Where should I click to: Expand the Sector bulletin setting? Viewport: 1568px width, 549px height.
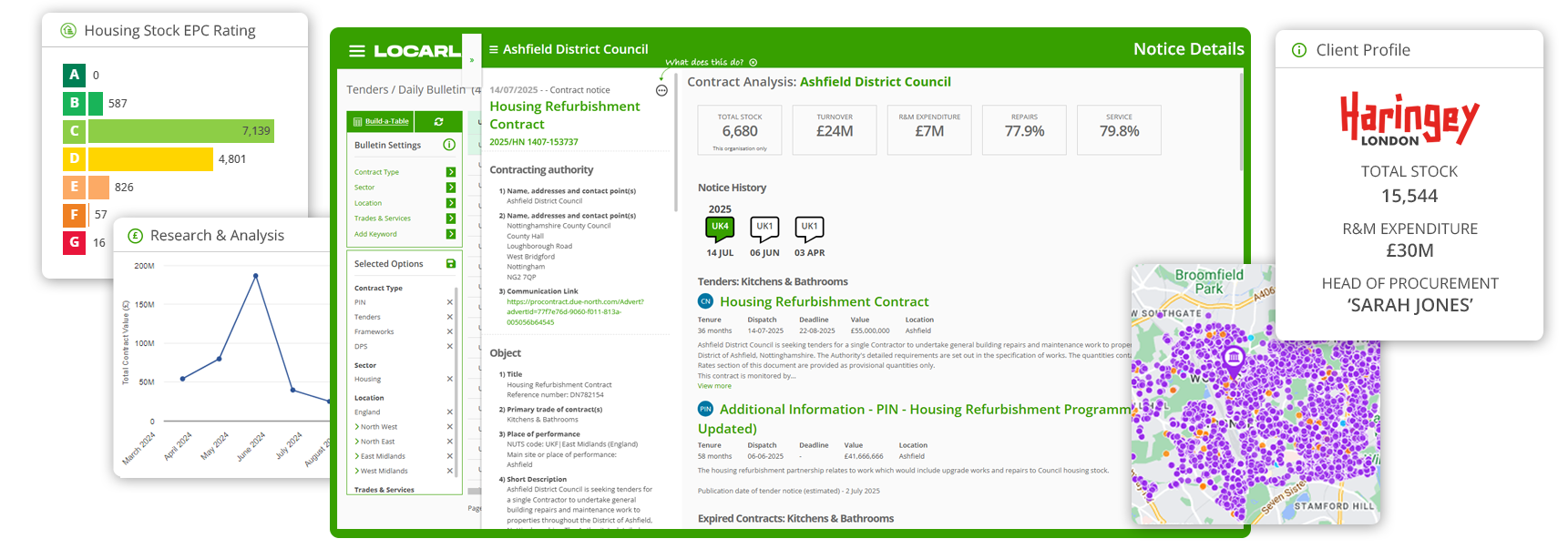click(x=451, y=188)
